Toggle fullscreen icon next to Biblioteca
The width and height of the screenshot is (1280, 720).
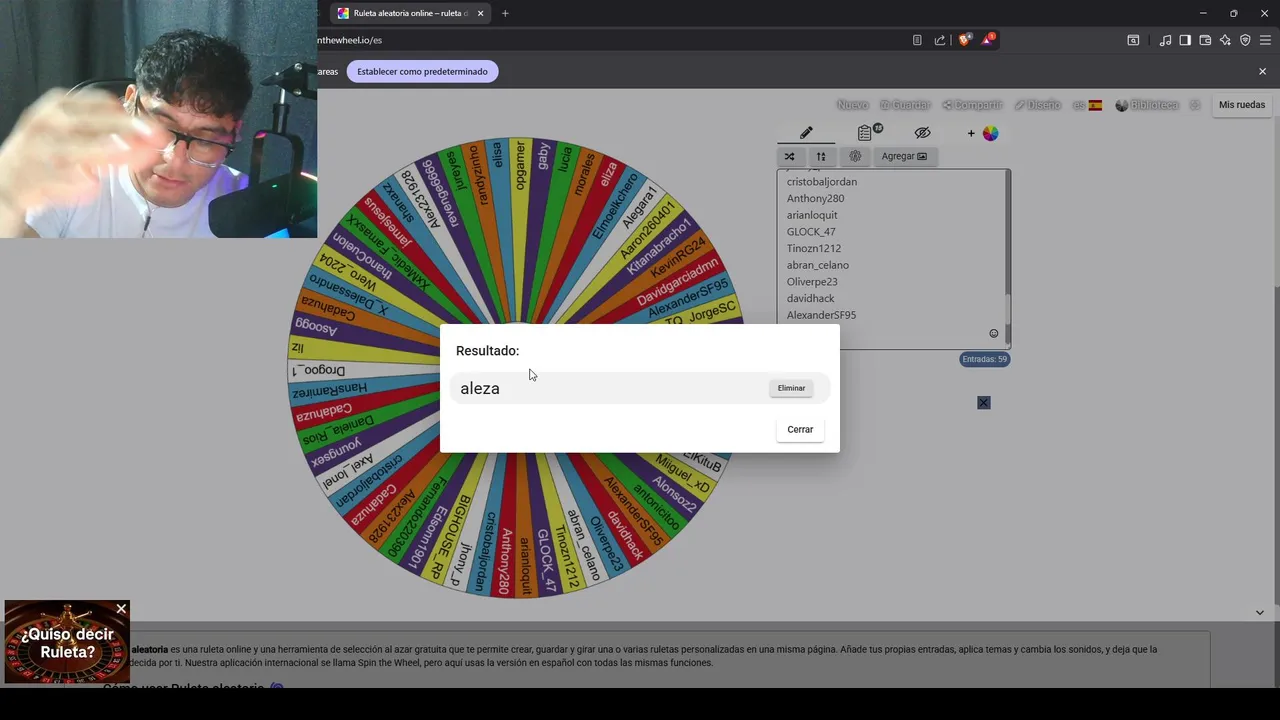[x=1194, y=105]
